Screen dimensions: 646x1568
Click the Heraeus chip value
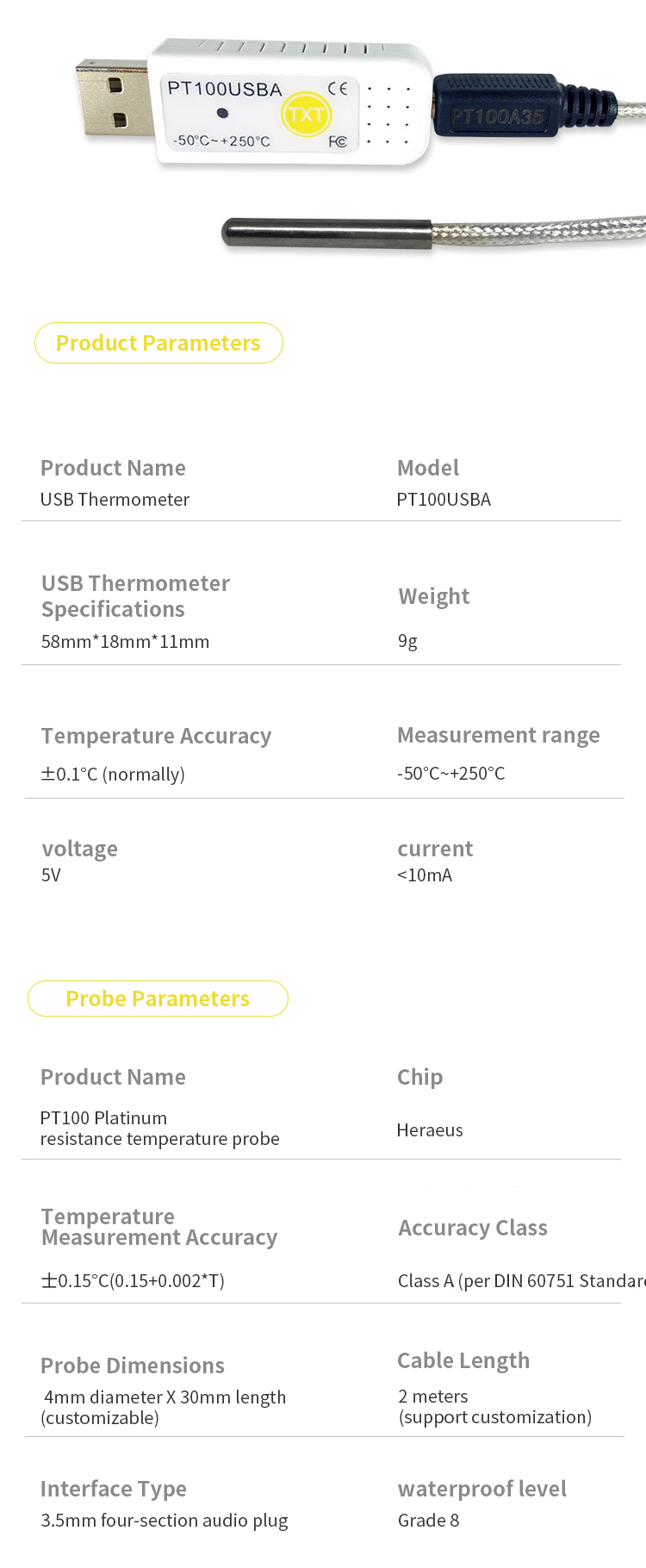tap(430, 1130)
